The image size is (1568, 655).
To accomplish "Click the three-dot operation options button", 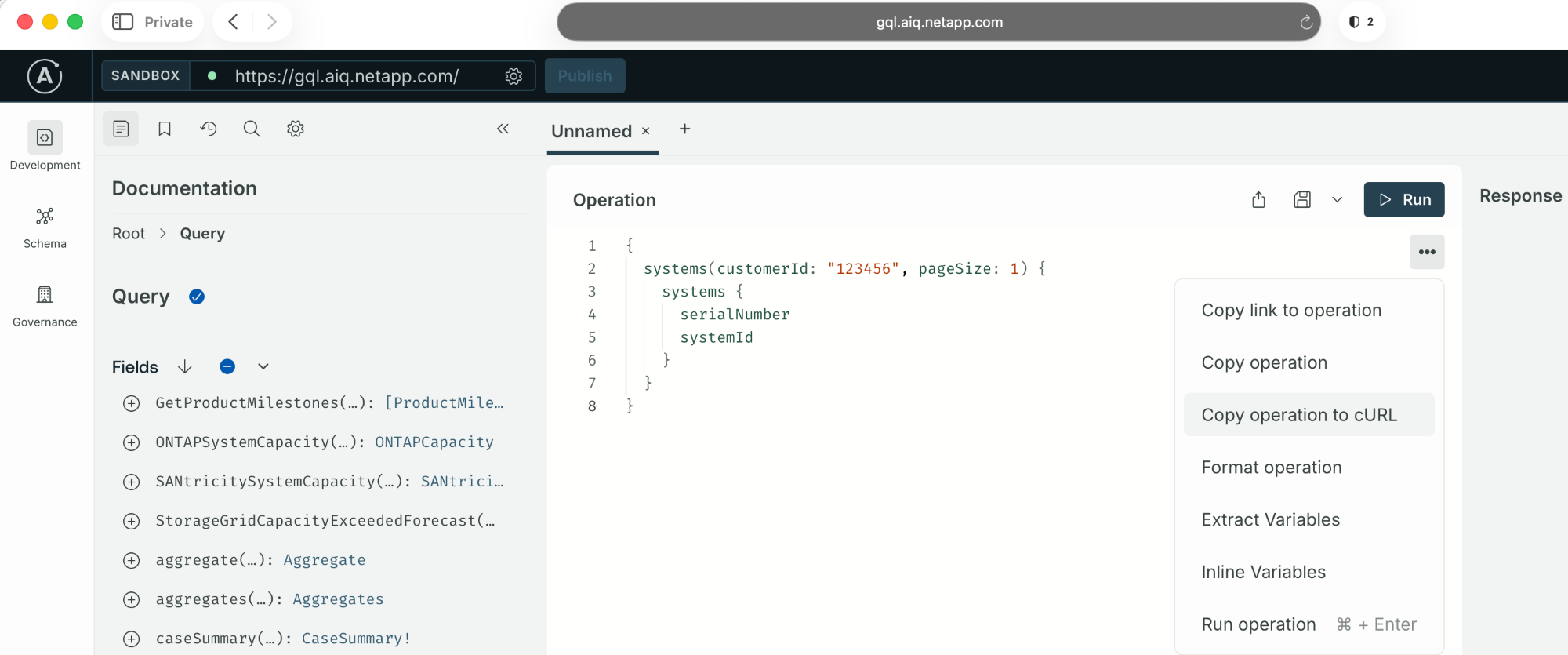I will coord(1427,252).
